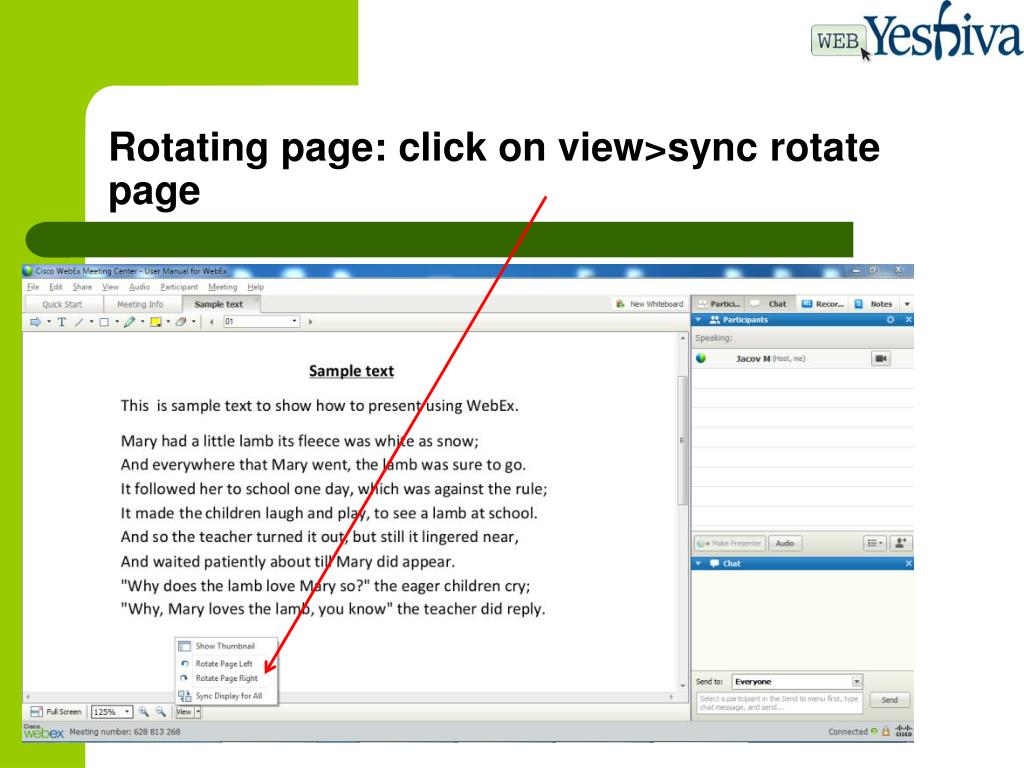Open the yellow annotation color swatch
1024x768 pixels.
coord(155,321)
